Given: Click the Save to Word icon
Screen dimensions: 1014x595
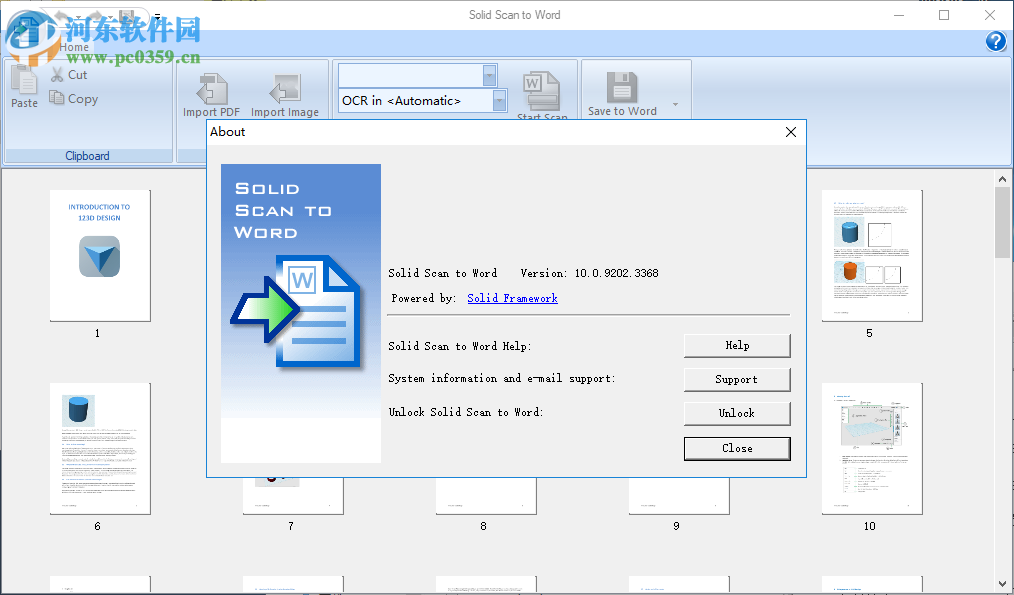Looking at the screenshot, I should (623, 88).
